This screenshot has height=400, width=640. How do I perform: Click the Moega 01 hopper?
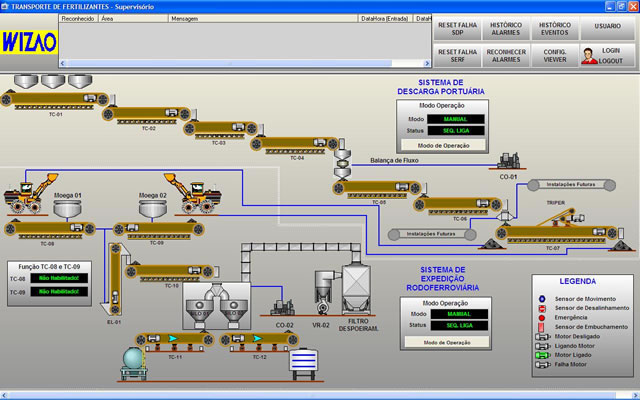click(x=67, y=210)
